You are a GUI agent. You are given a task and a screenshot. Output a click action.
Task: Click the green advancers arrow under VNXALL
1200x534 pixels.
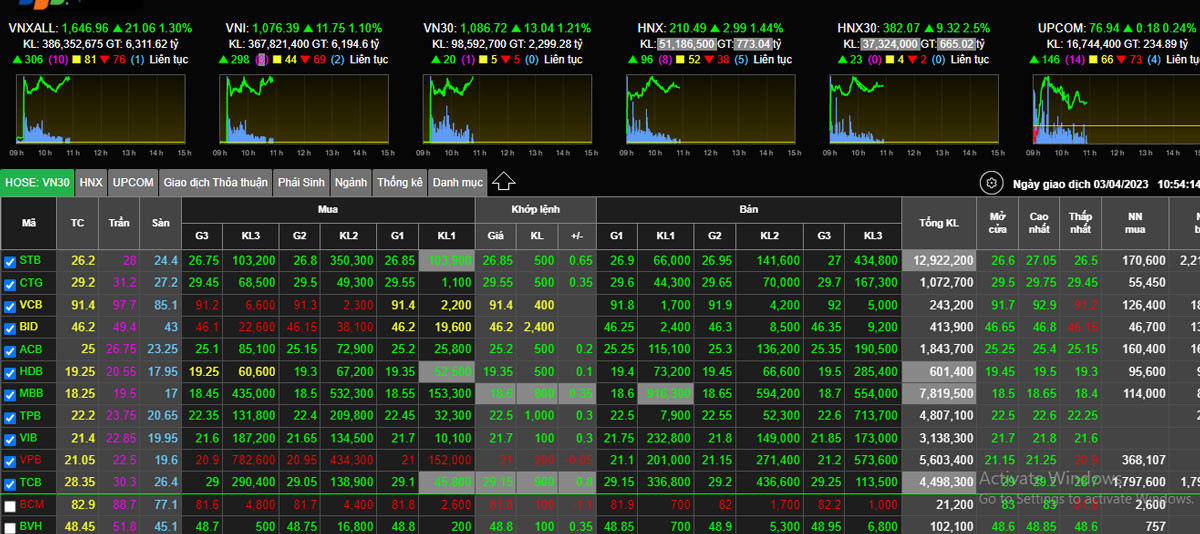coord(19,60)
